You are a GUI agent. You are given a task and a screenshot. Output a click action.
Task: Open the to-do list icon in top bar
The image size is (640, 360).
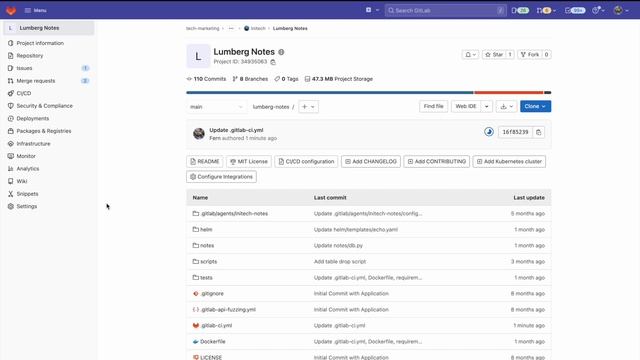[x=575, y=10]
